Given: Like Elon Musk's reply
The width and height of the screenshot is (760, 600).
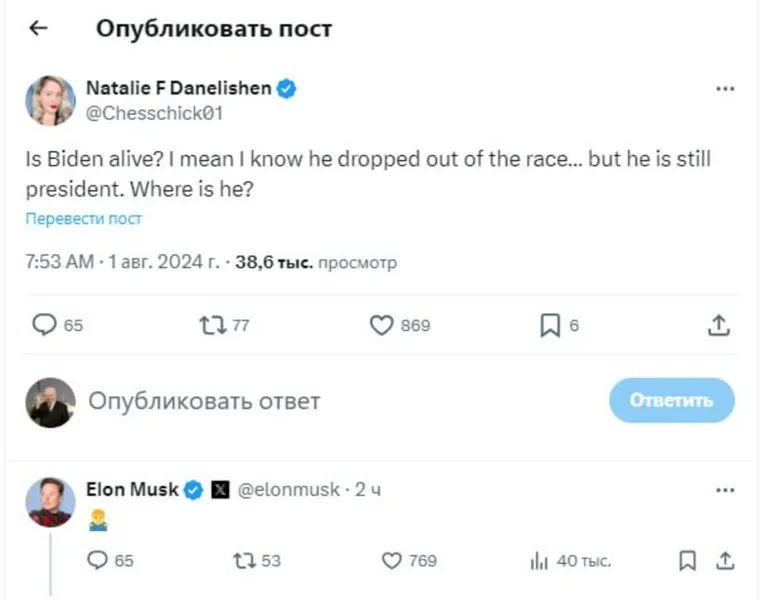Looking at the screenshot, I should pos(393,561).
